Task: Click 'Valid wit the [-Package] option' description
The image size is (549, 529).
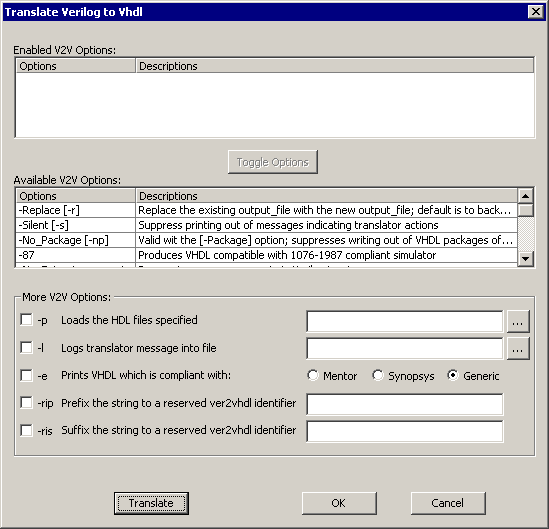Action: 326,240
